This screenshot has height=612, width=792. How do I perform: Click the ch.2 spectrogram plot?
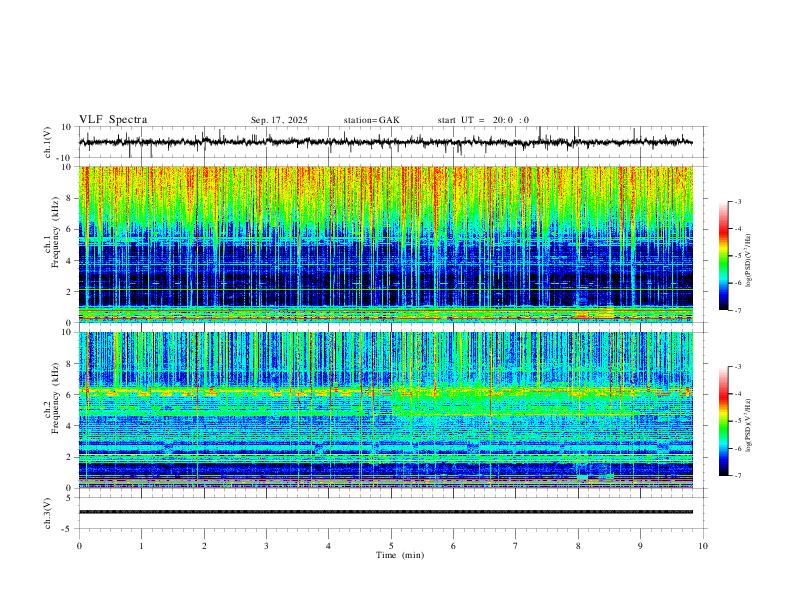[x=386, y=410]
